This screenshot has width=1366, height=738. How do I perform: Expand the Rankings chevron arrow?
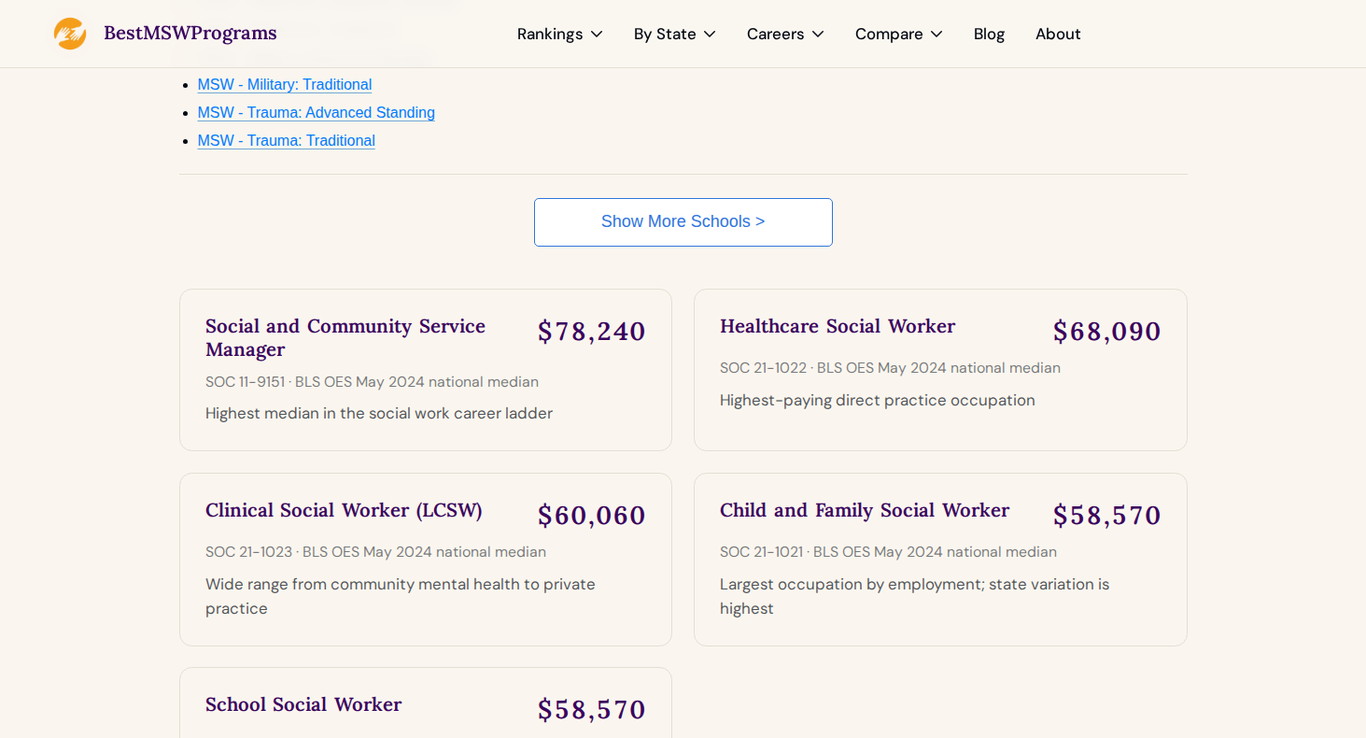click(597, 34)
